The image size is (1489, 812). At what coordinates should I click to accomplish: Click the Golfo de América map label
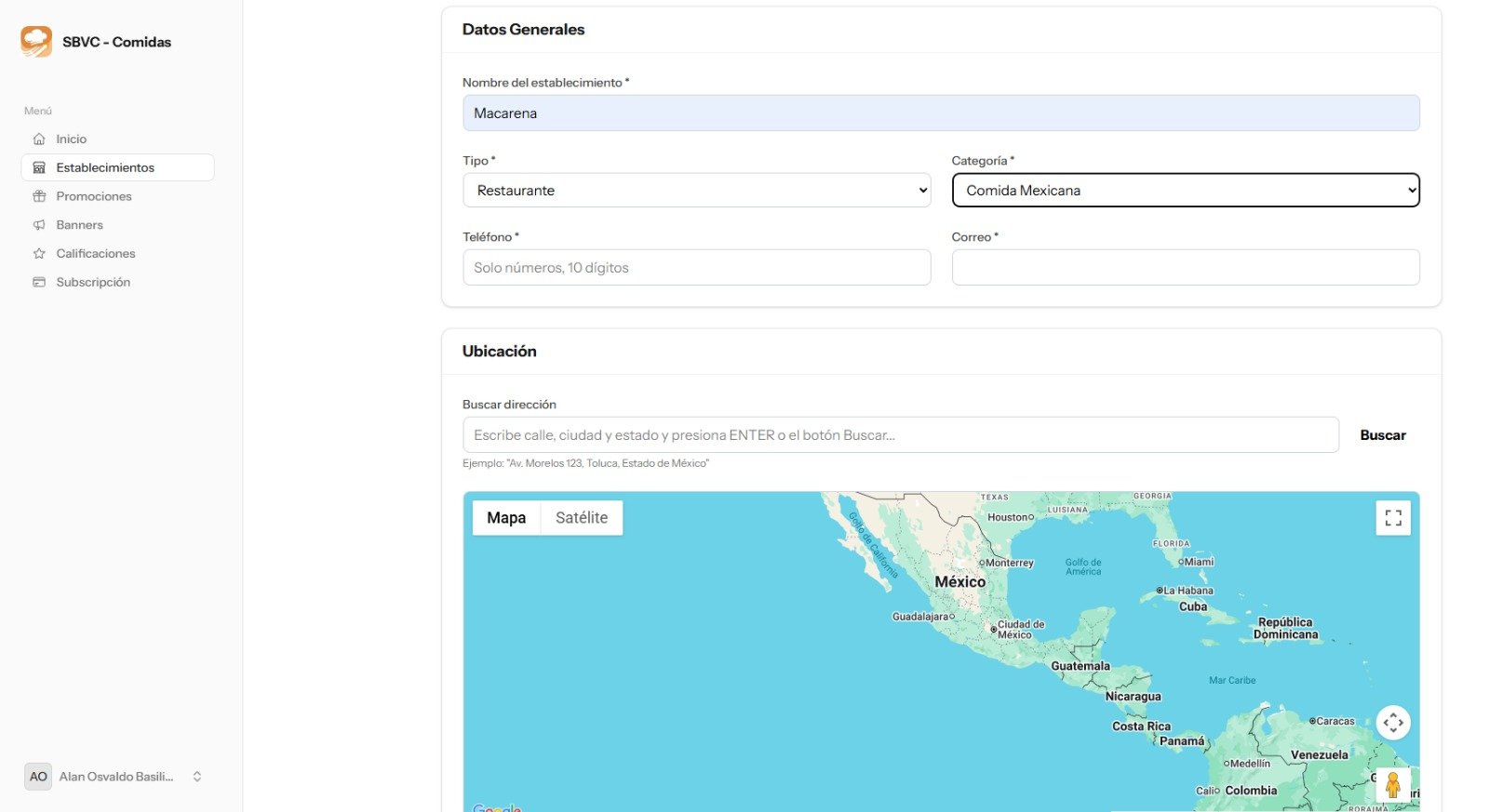click(1083, 567)
